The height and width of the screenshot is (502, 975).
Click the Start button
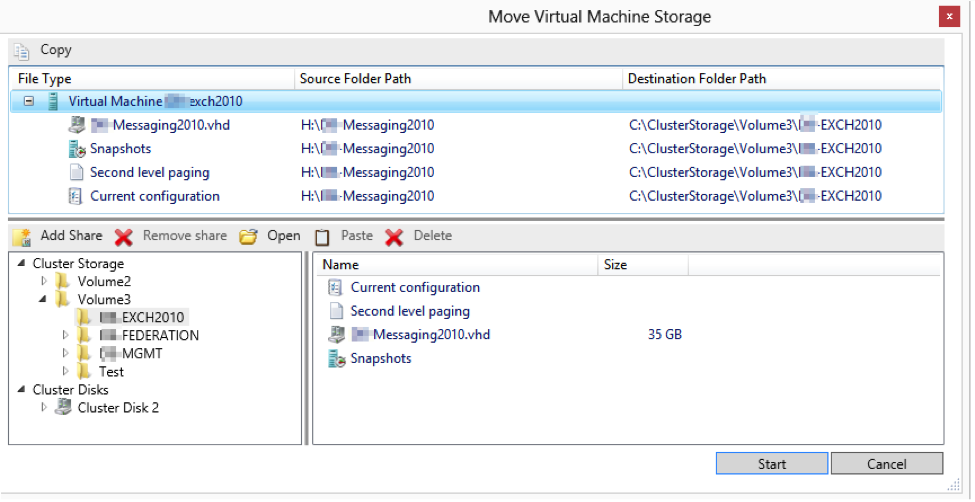click(772, 464)
